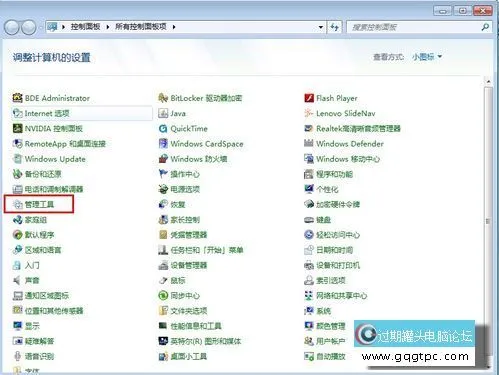Open 设备管理器 link

point(189,265)
